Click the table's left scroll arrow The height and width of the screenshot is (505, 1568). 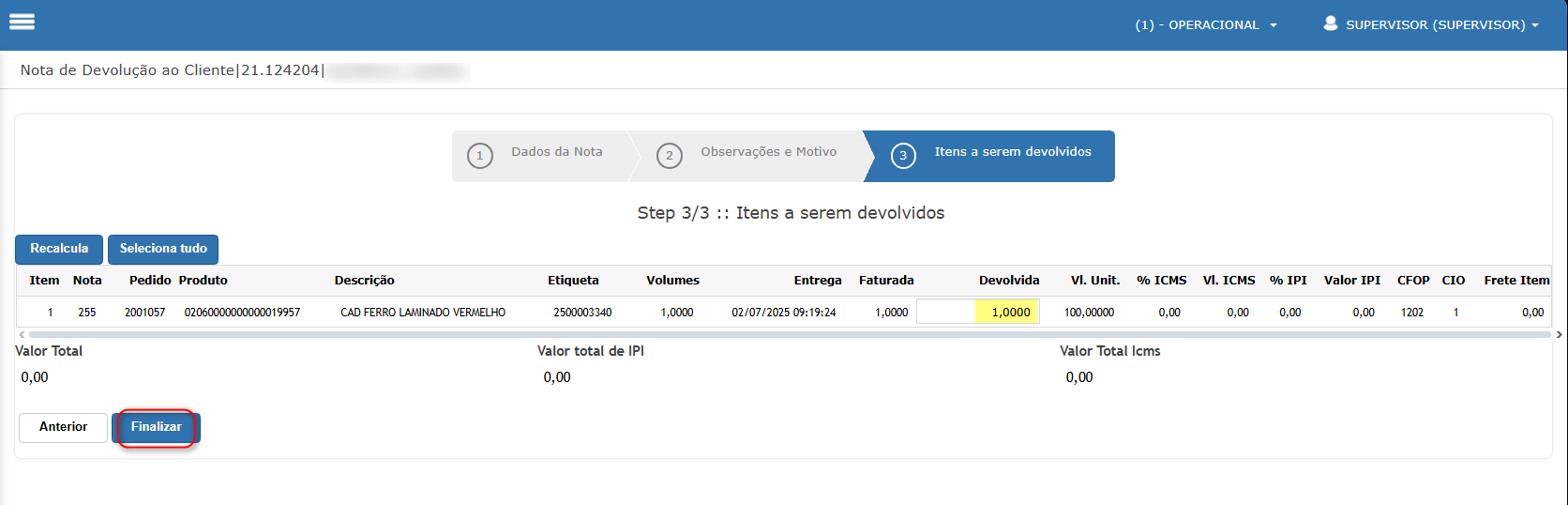pyautogui.click(x=22, y=334)
